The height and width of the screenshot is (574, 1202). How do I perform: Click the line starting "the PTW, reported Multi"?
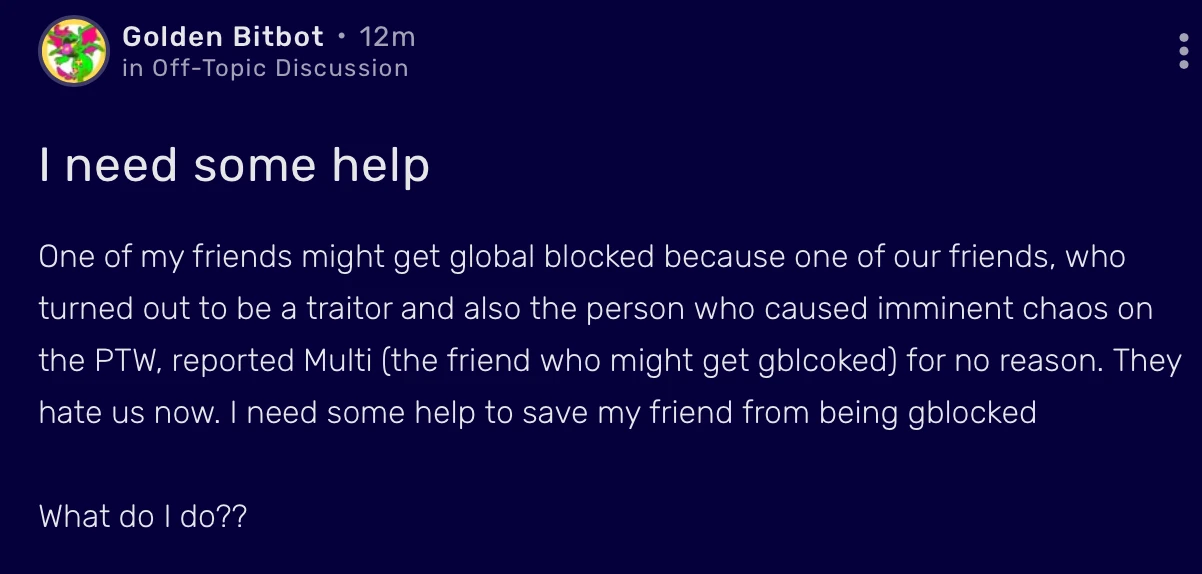click(x=610, y=360)
